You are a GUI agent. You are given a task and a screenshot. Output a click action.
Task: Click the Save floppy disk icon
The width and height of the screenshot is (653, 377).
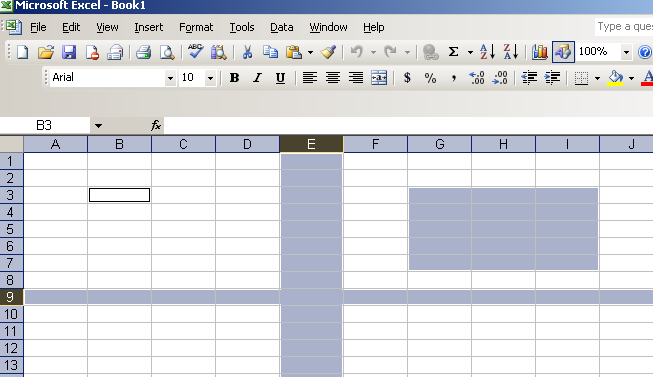point(69,52)
